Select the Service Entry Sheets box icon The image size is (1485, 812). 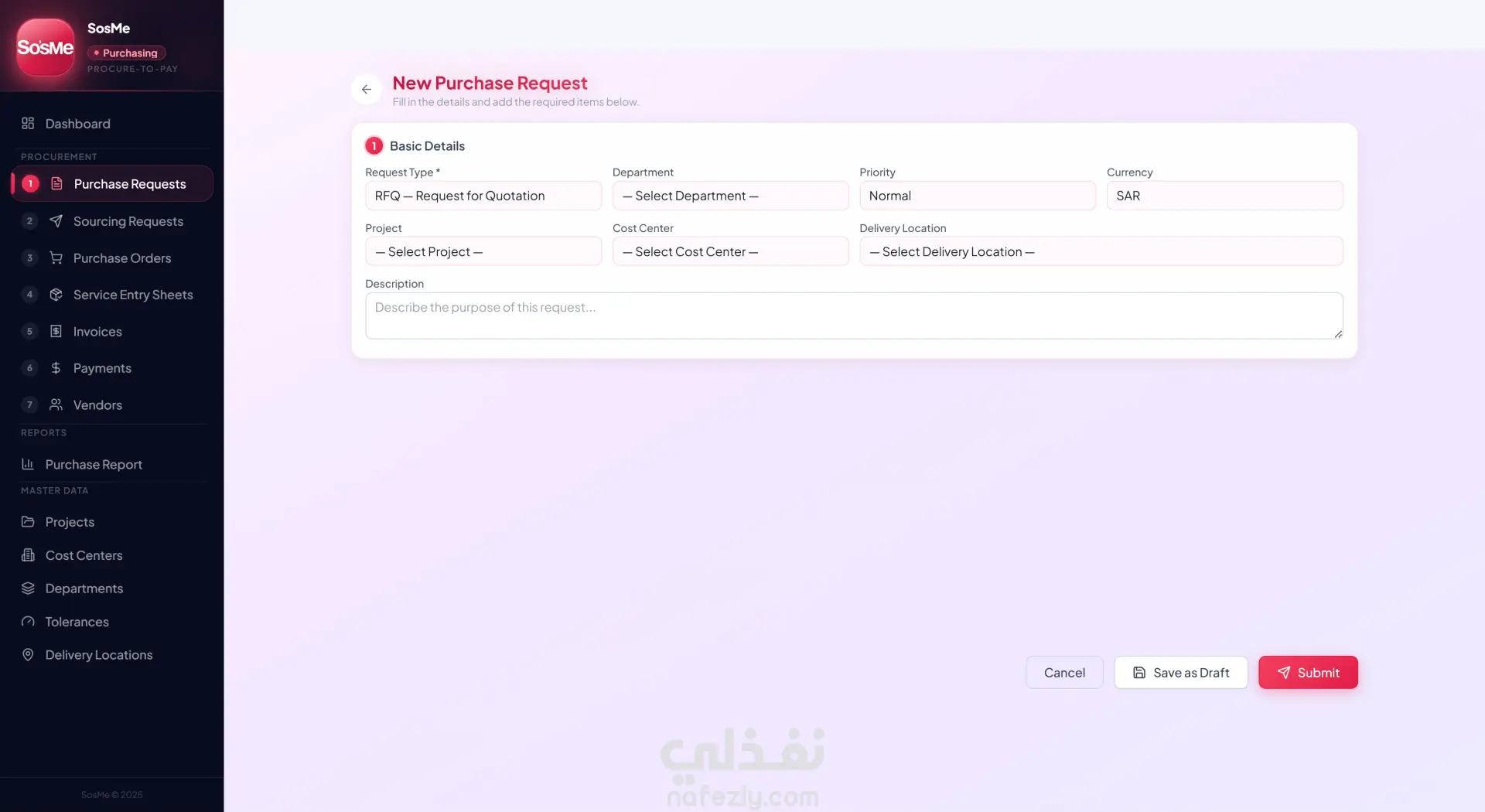click(x=56, y=295)
